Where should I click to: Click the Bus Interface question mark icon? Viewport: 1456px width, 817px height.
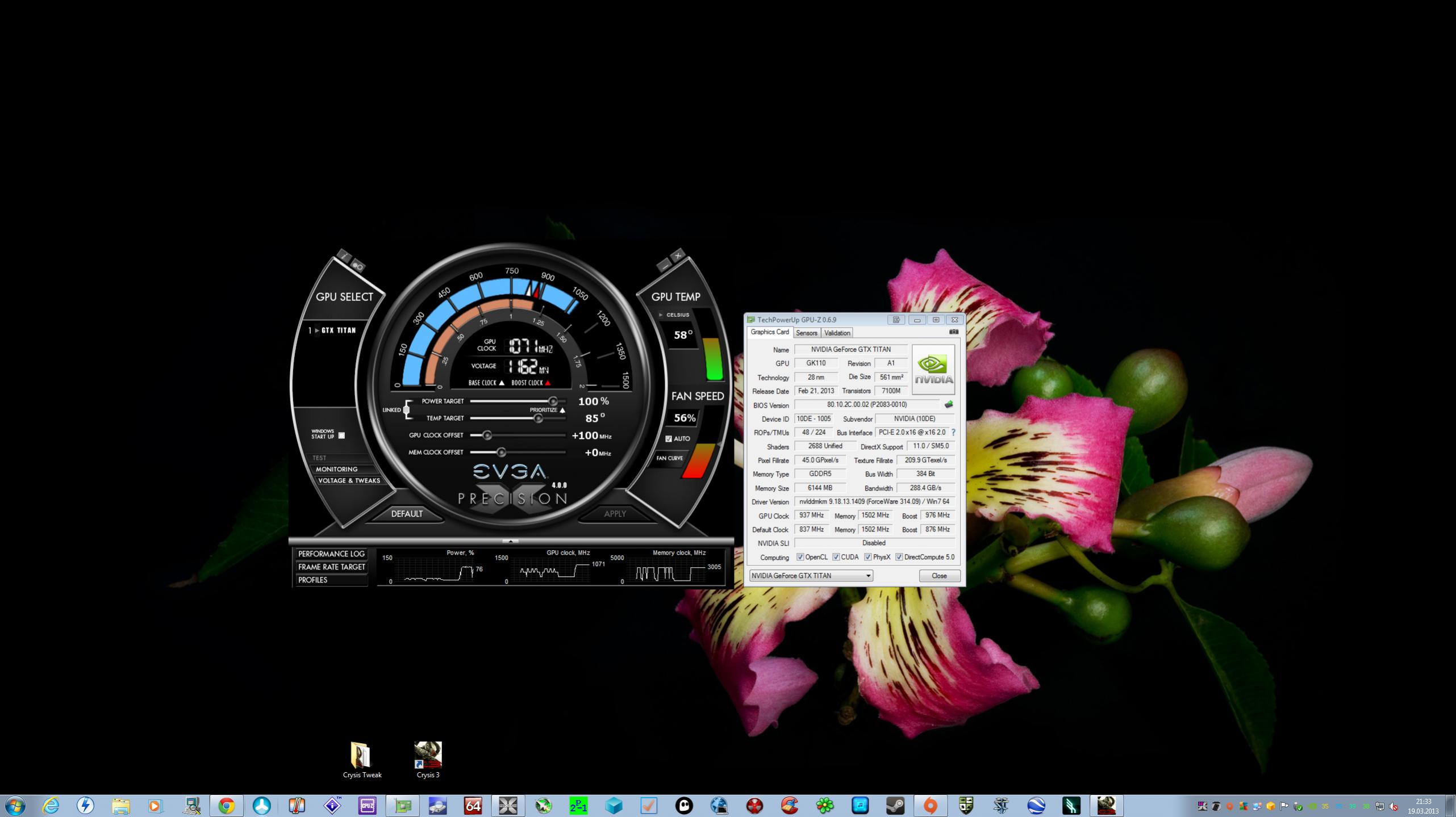click(x=953, y=433)
